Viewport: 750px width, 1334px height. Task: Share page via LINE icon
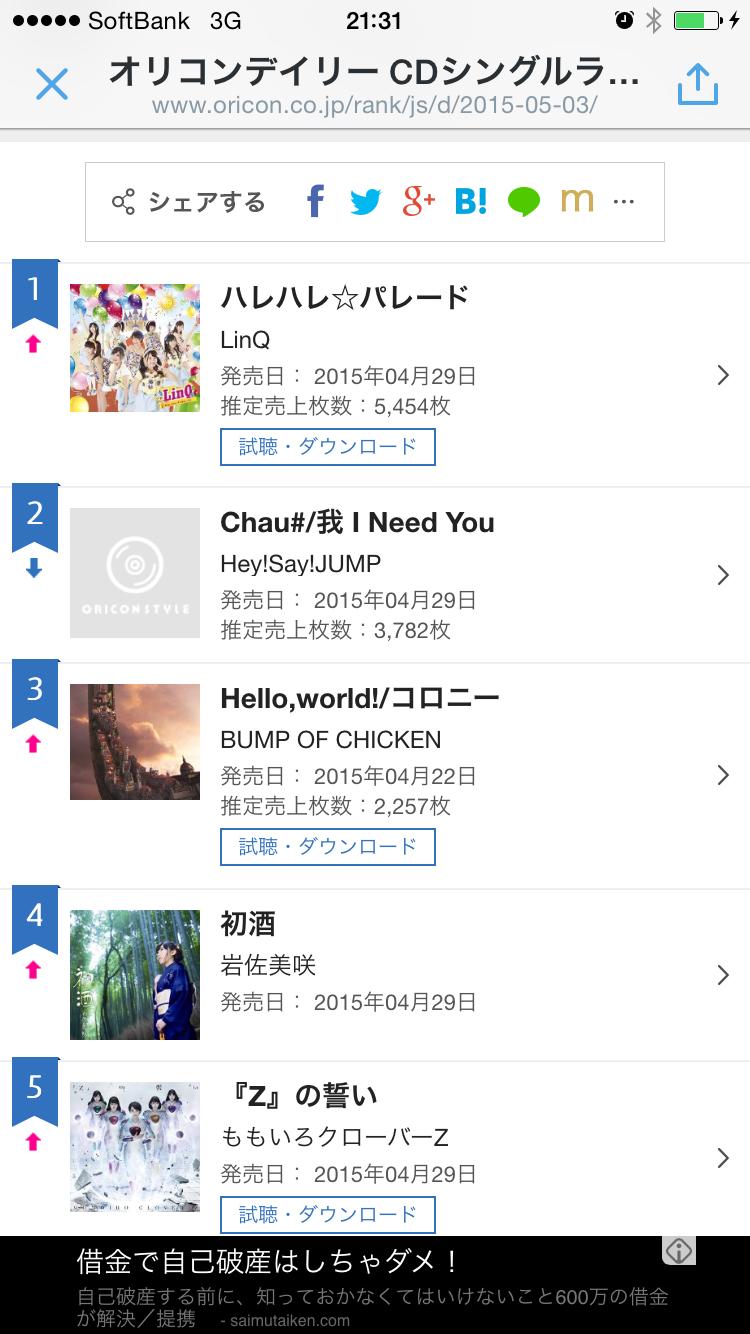tap(523, 202)
